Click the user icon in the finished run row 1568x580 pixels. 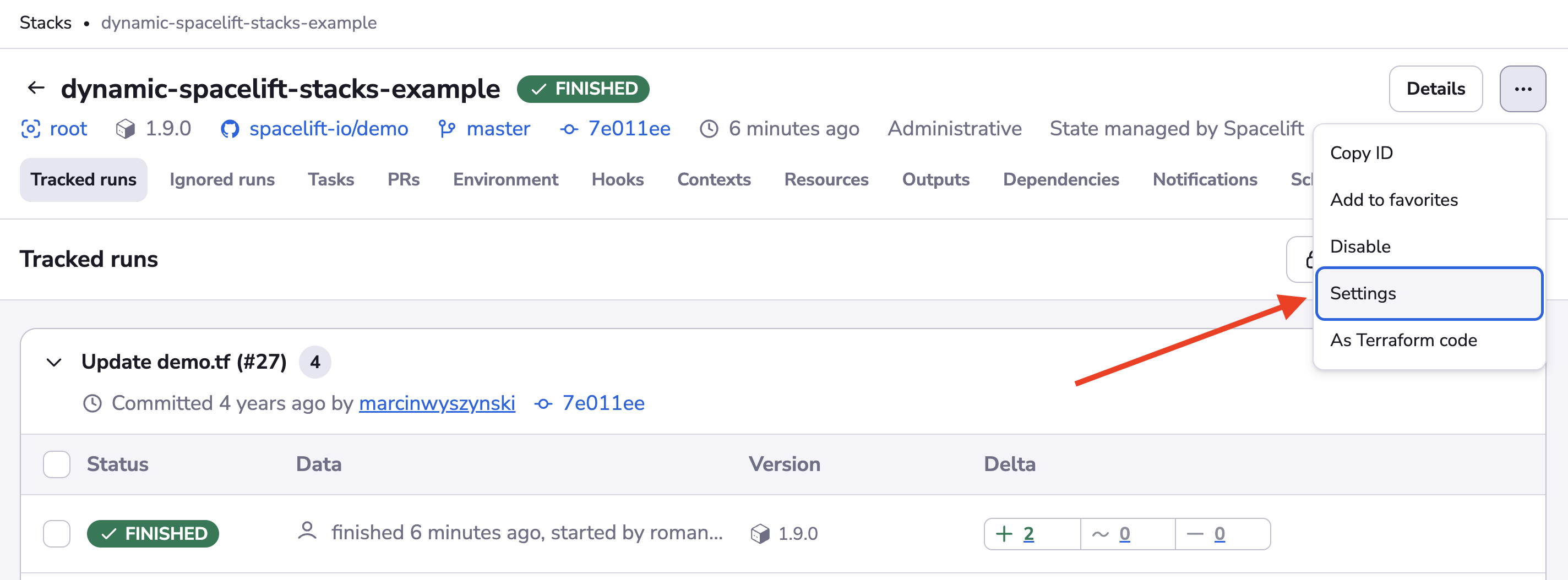307,532
